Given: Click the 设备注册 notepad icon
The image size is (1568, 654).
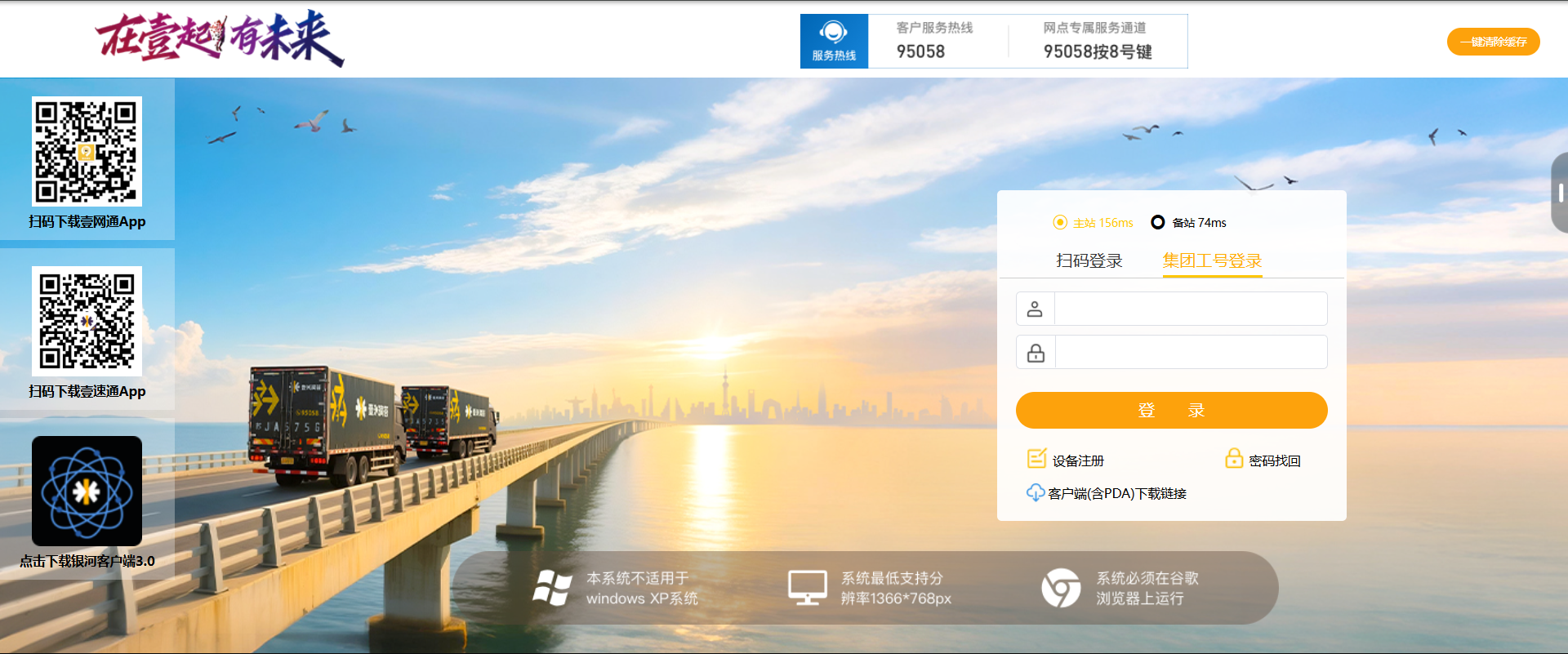Looking at the screenshot, I should point(1036,459).
